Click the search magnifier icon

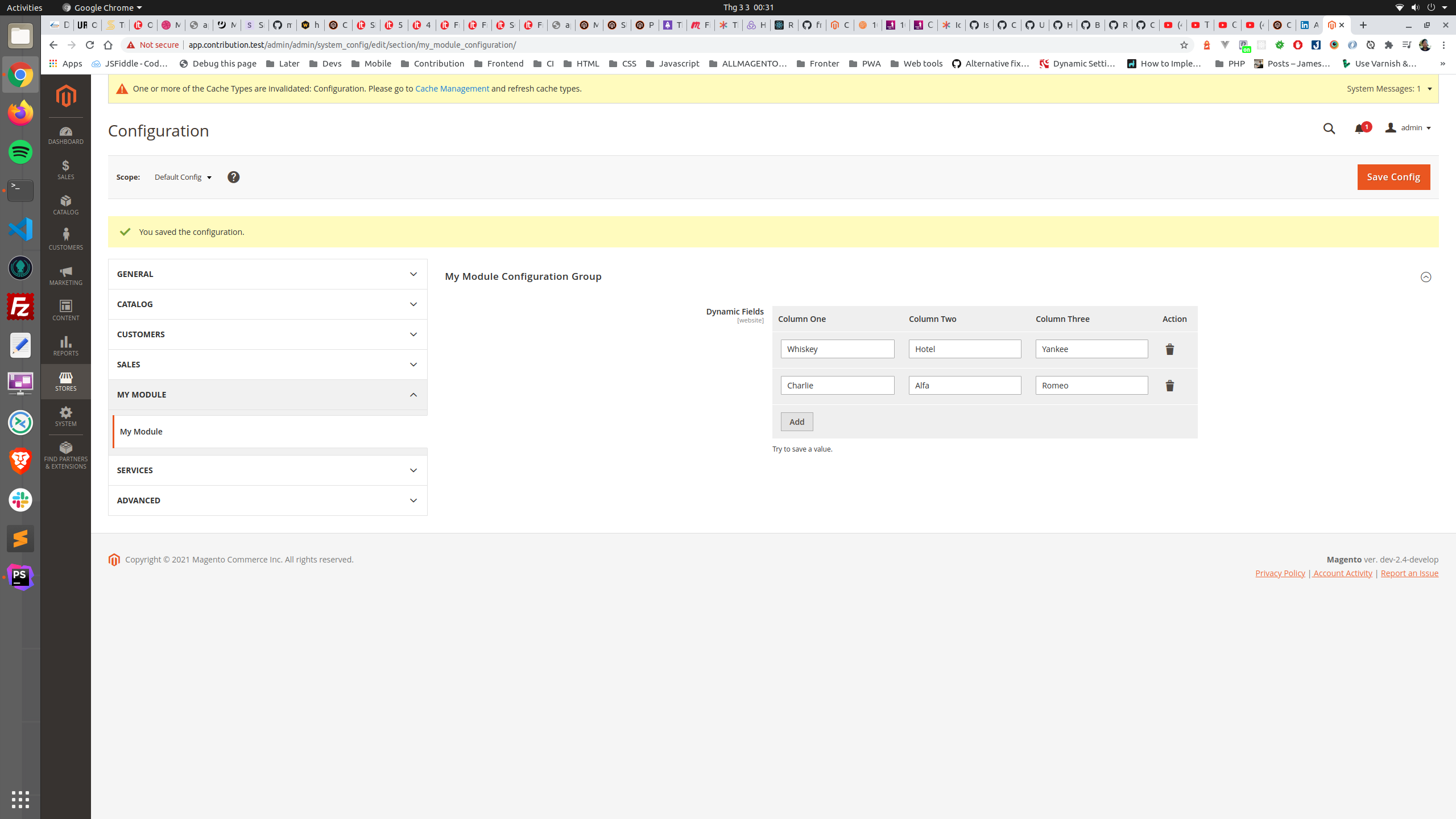(1329, 129)
